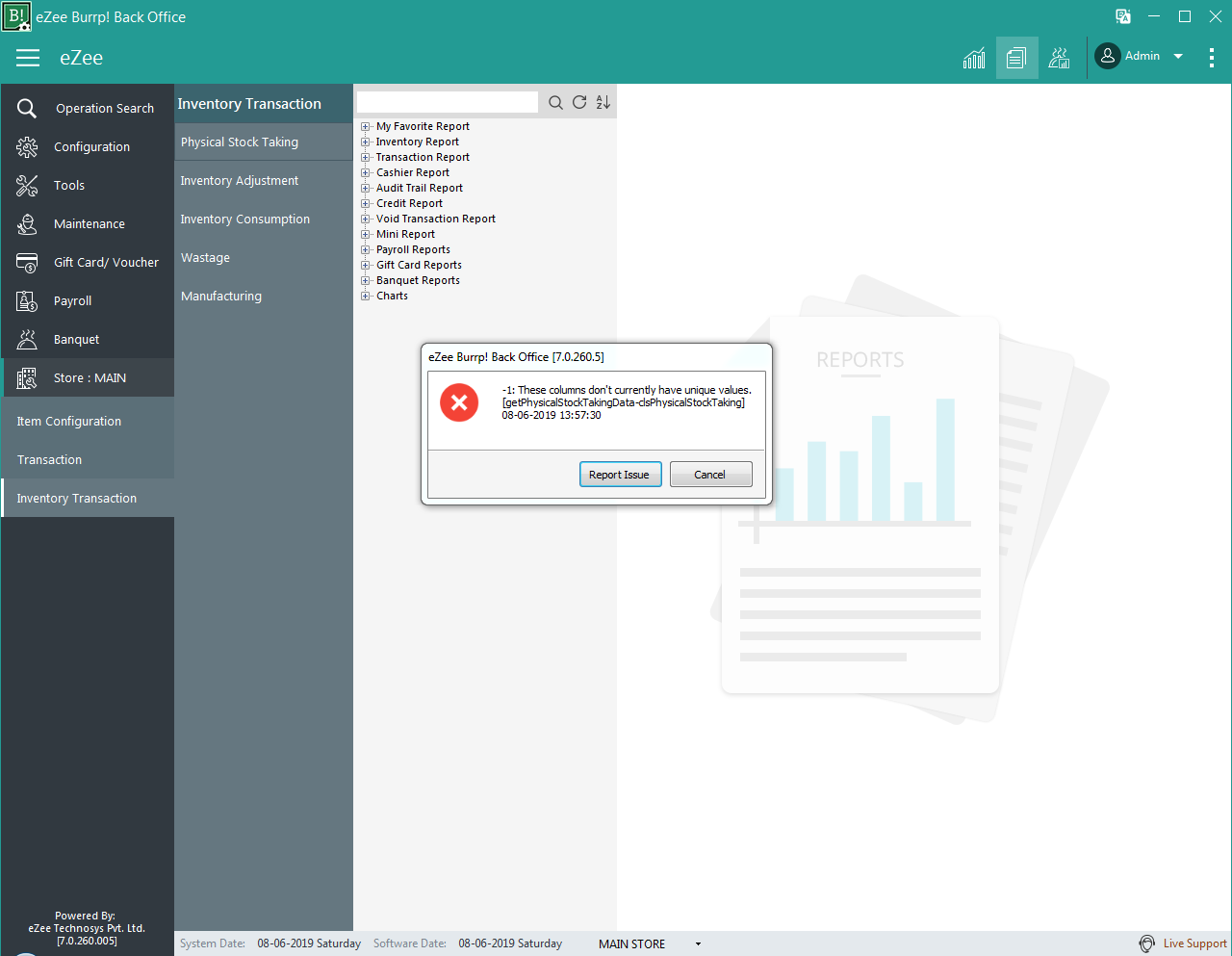
Task: Click the Operation Search label
Action: 105,109
